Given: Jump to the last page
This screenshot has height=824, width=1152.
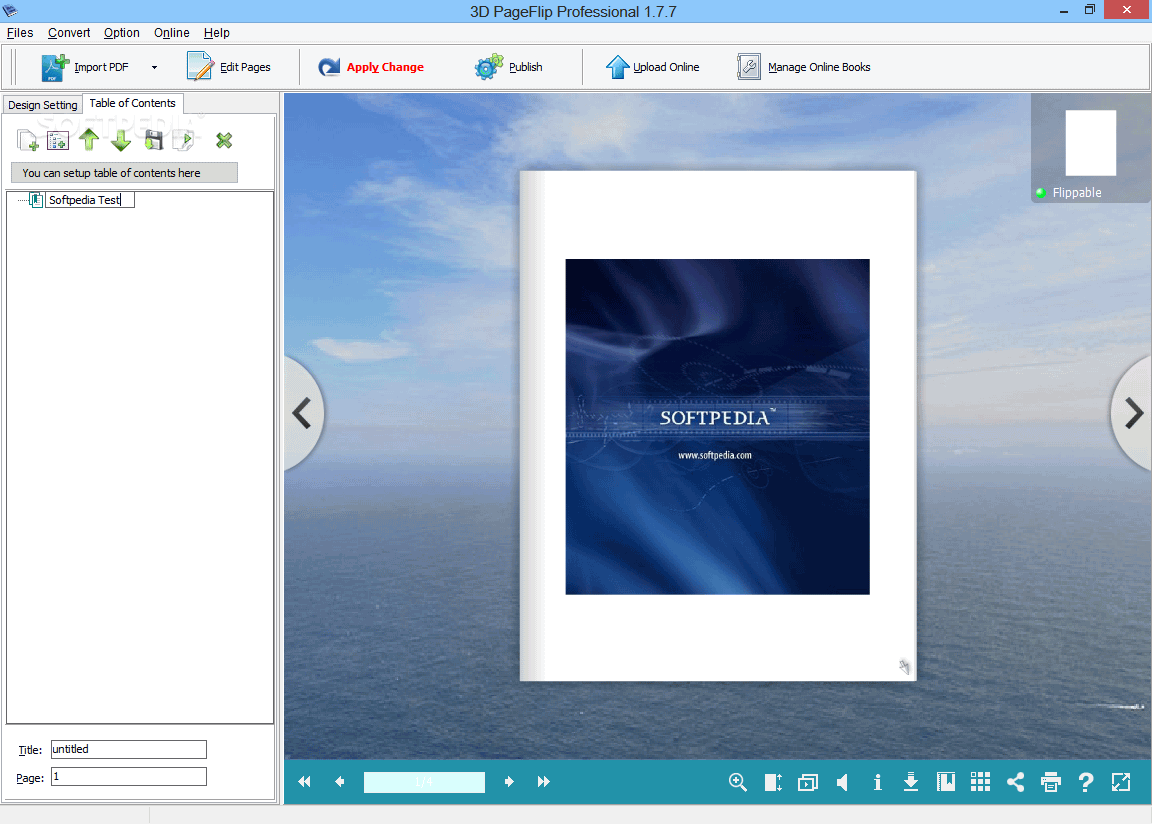Looking at the screenshot, I should click(544, 782).
